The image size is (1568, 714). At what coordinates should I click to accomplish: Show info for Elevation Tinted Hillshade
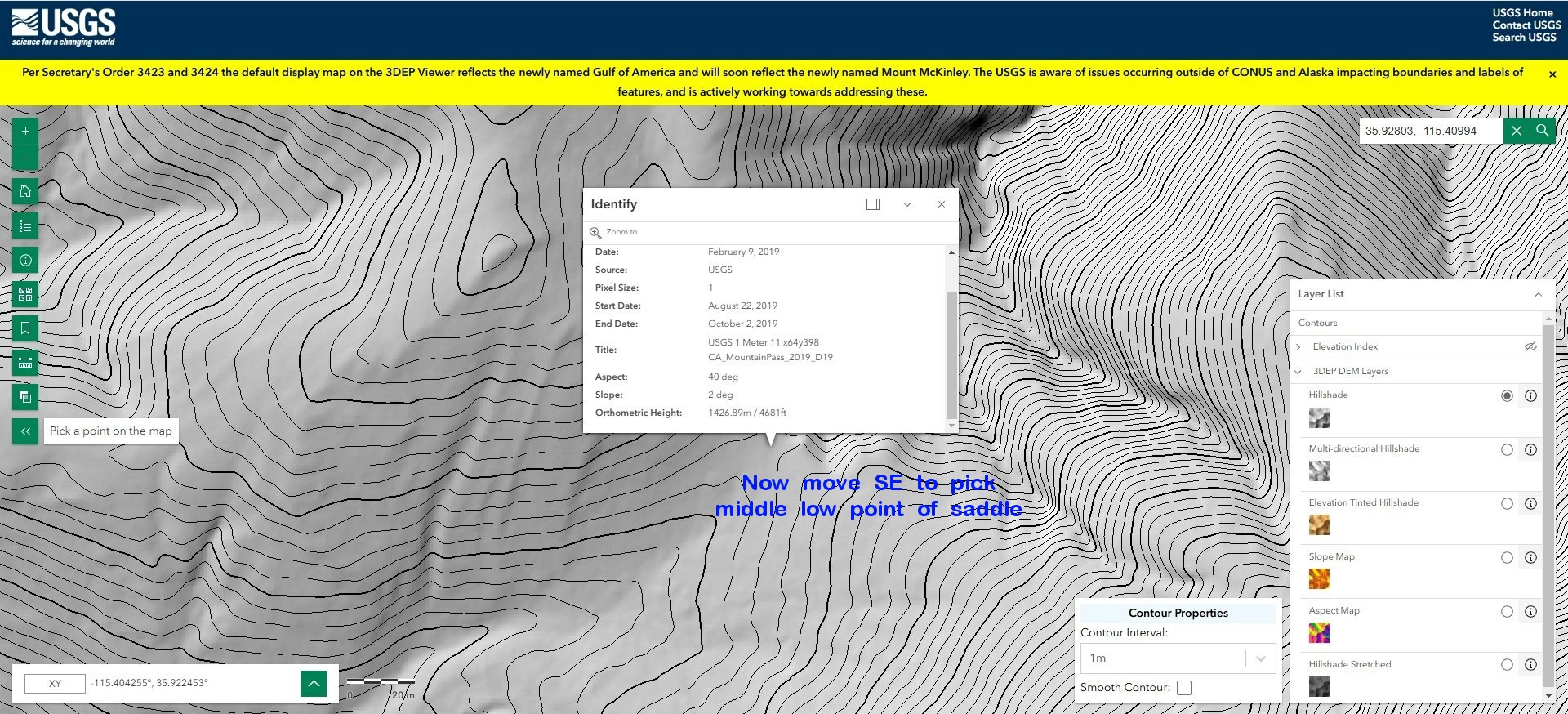pyautogui.click(x=1531, y=504)
